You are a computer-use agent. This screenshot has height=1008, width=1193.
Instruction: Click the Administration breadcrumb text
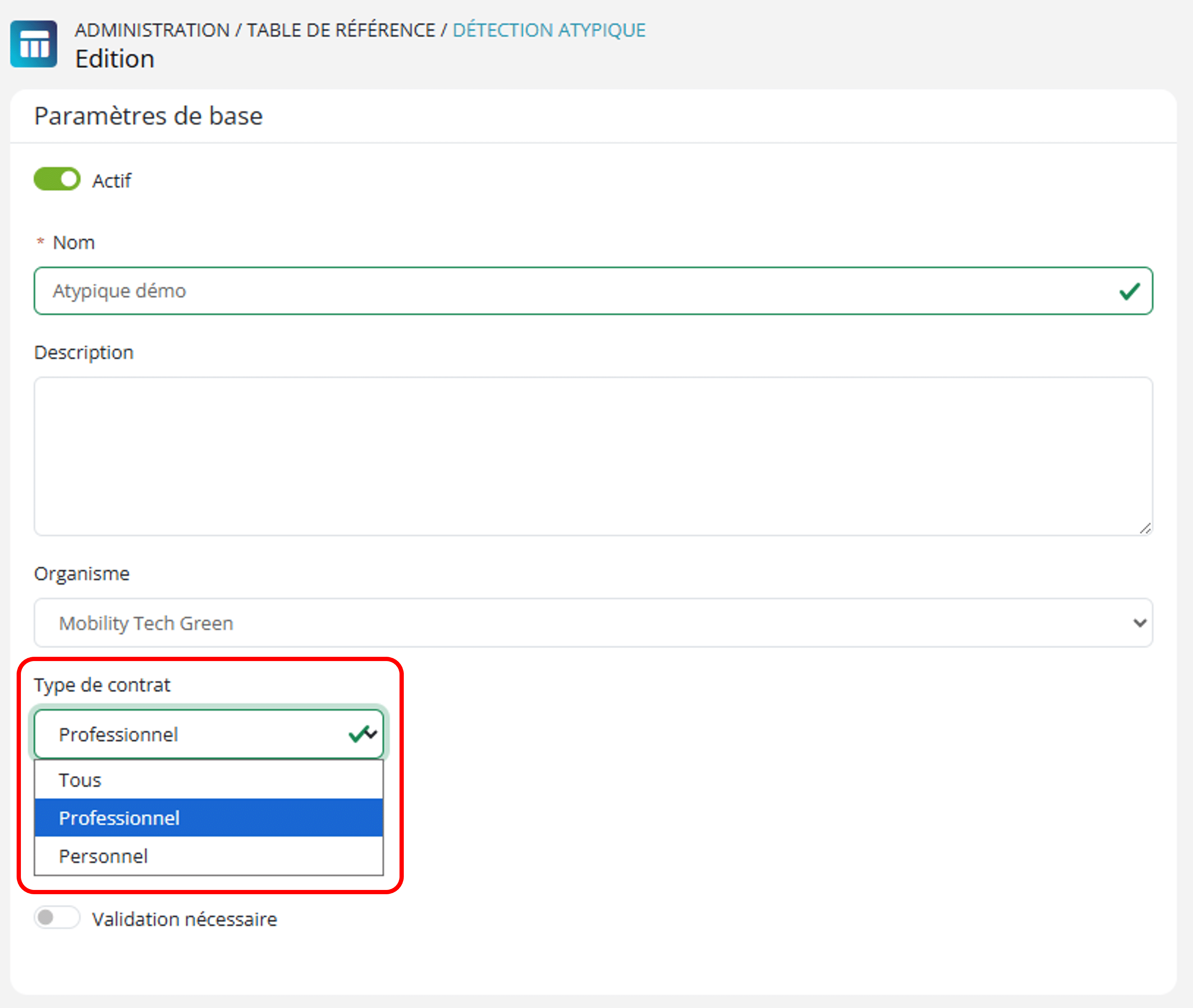tap(152, 30)
